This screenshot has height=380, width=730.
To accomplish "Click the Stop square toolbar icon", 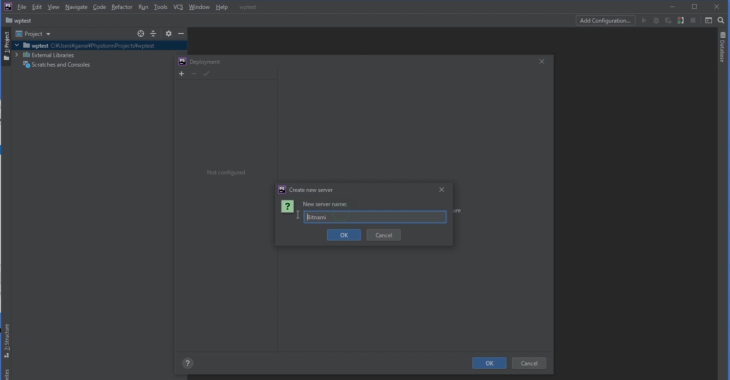I will pos(693,20).
